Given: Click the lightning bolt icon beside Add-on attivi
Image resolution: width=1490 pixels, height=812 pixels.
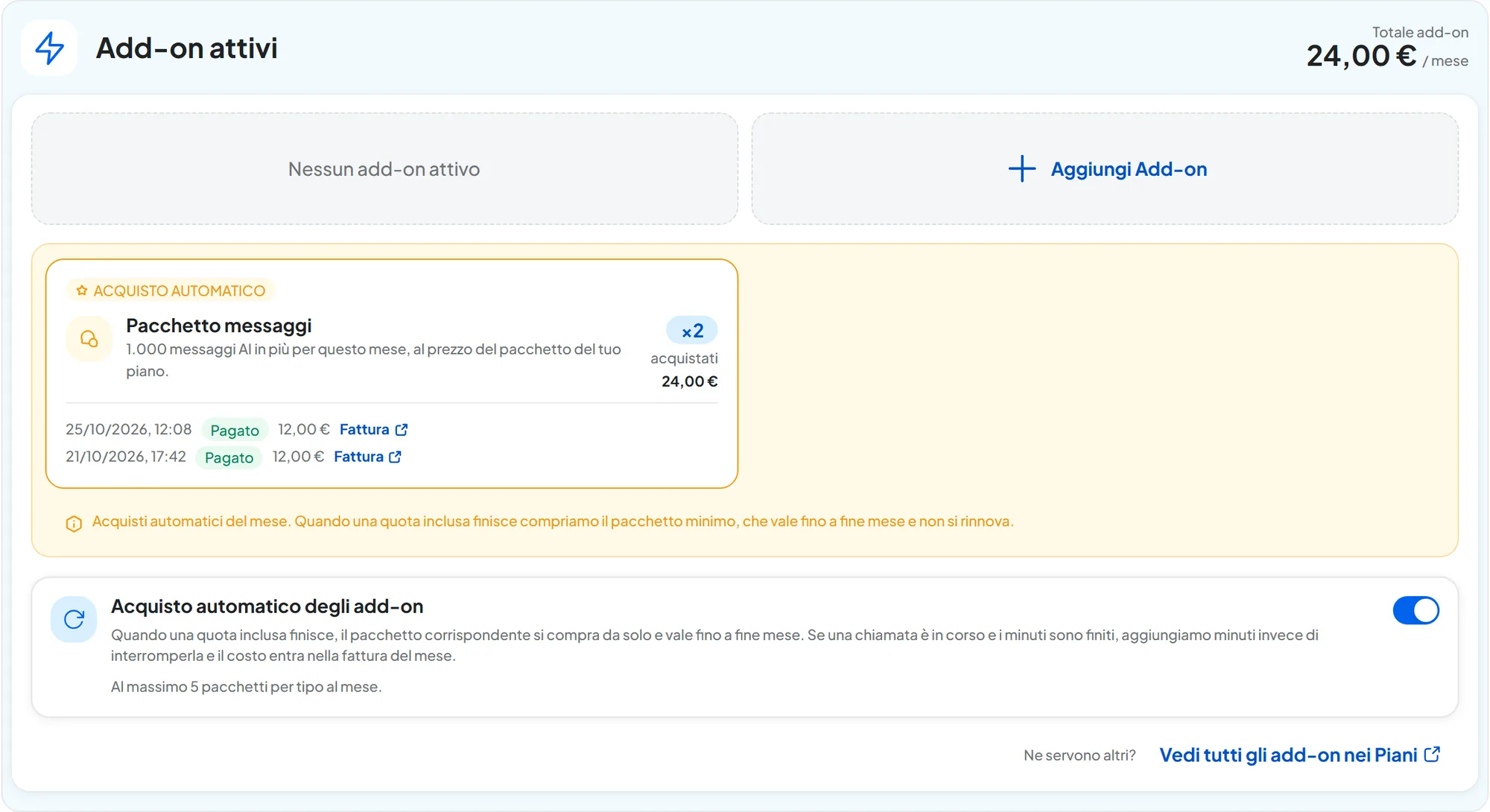Looking at the screenshot, I should (49, 48).
